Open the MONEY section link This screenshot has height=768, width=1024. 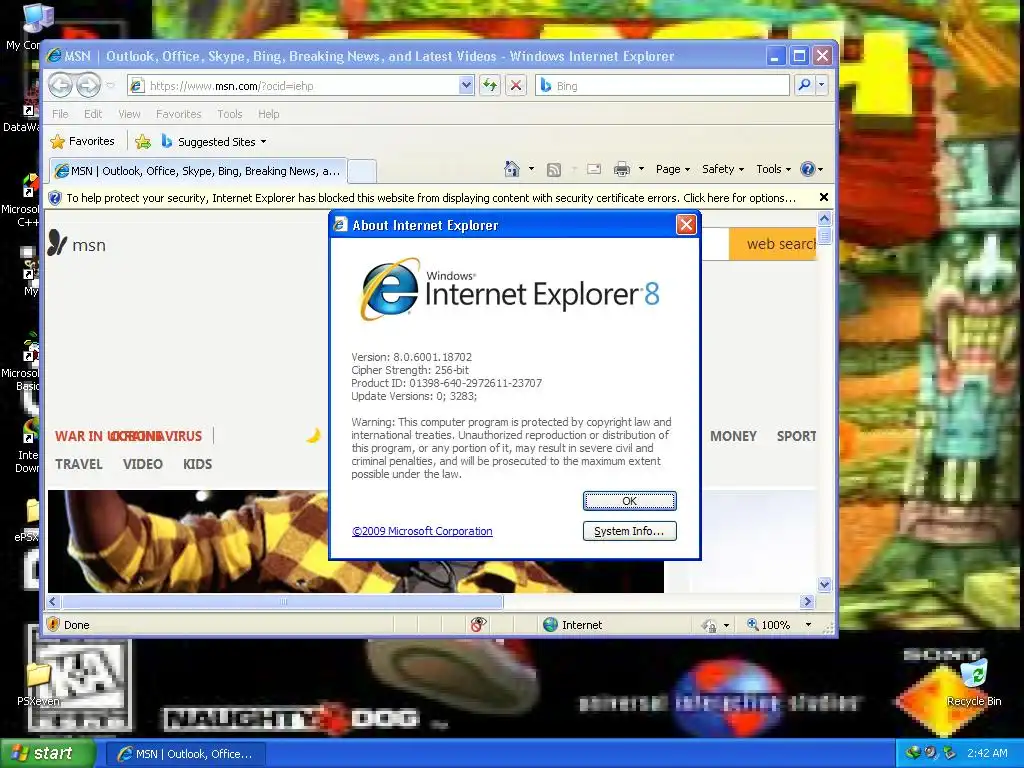[x=733, y=436]
